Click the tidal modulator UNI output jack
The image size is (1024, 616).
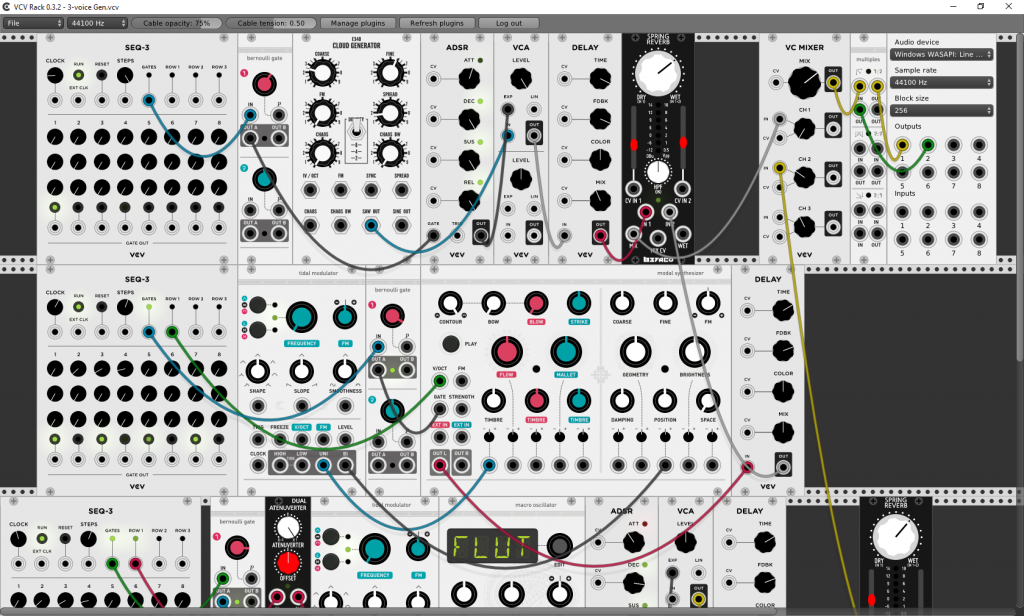(x=323, y=465)
